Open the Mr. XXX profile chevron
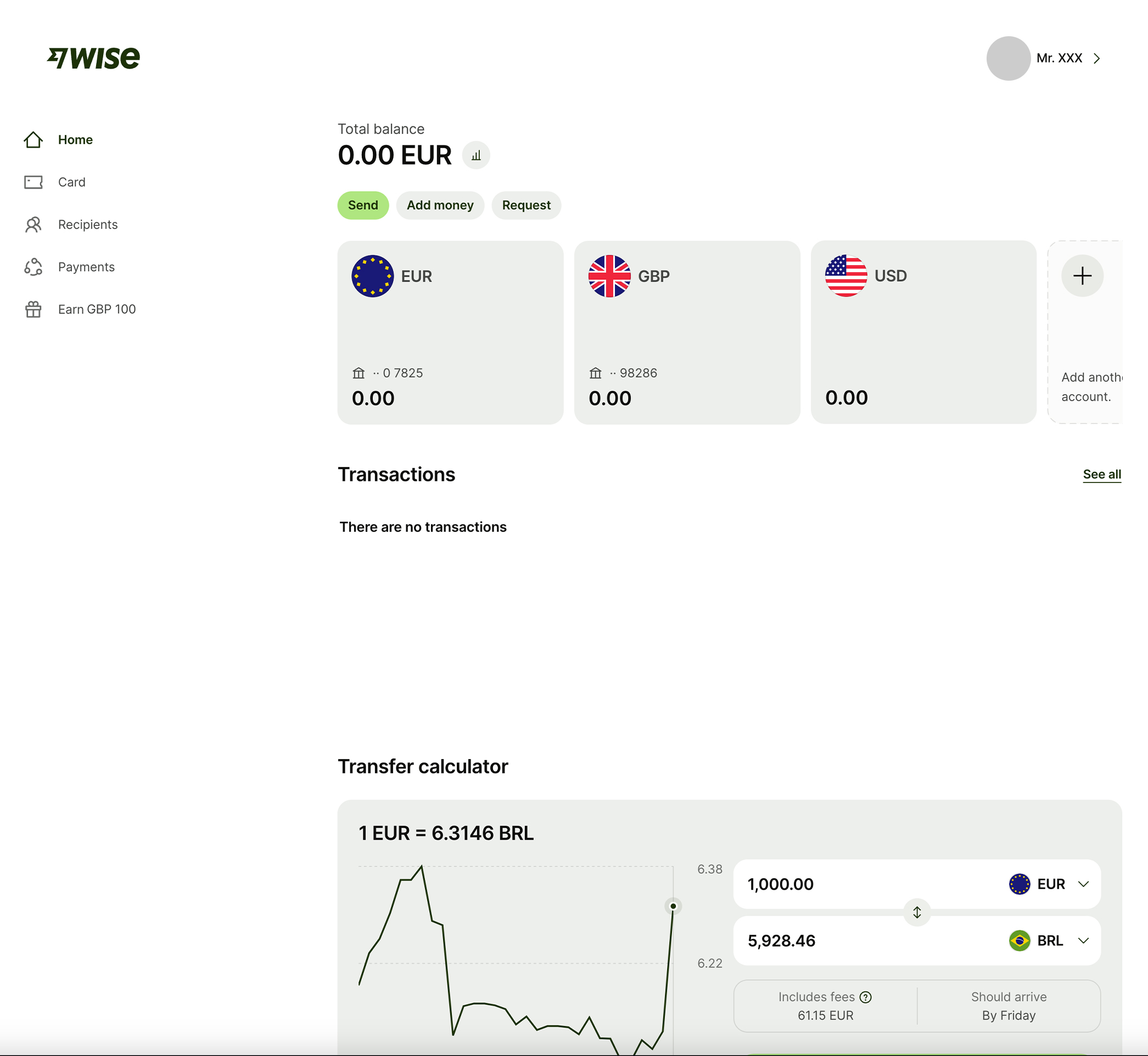 pos(1096,58)
